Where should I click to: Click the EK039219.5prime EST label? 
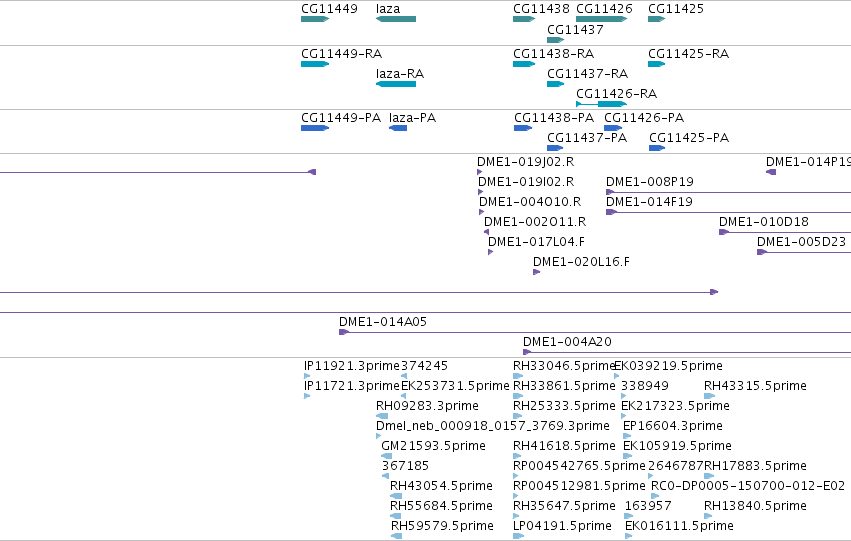coord(669,366)
